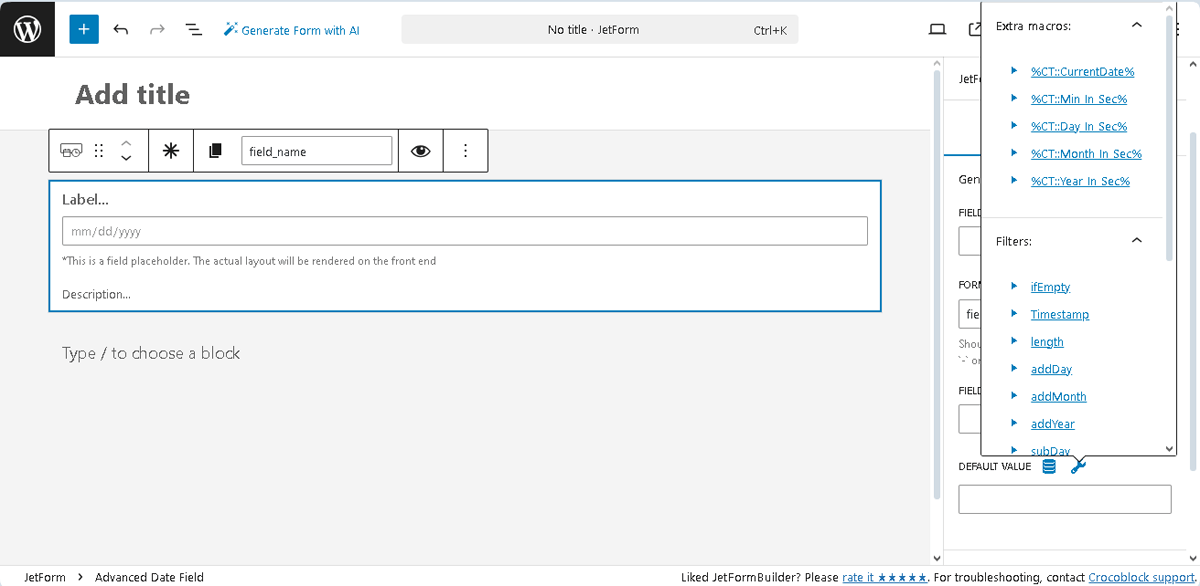
Task: Collapse the Extra macros section
Action: (1136, 26)
